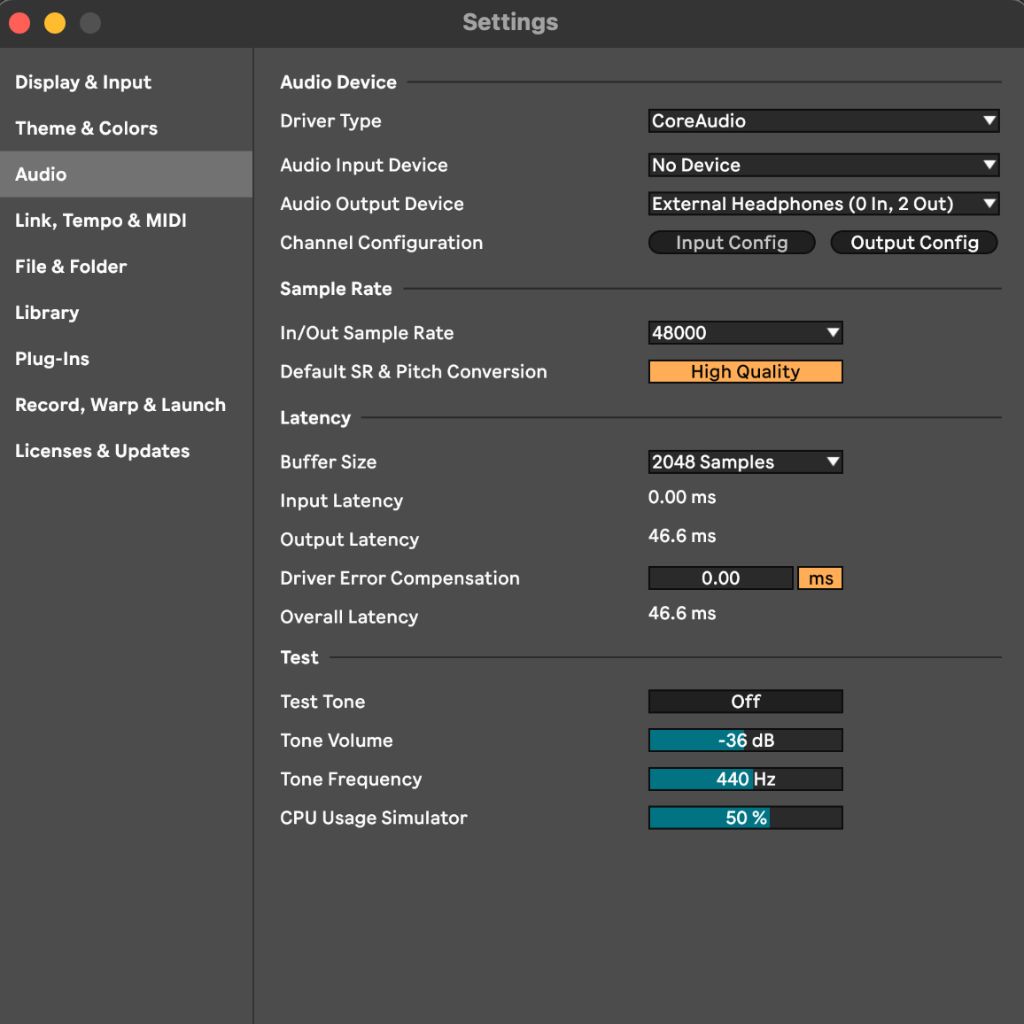1024x1024 pixels.
Task: Open the Plug-Ins settings page
Action: tap(52, 358)
